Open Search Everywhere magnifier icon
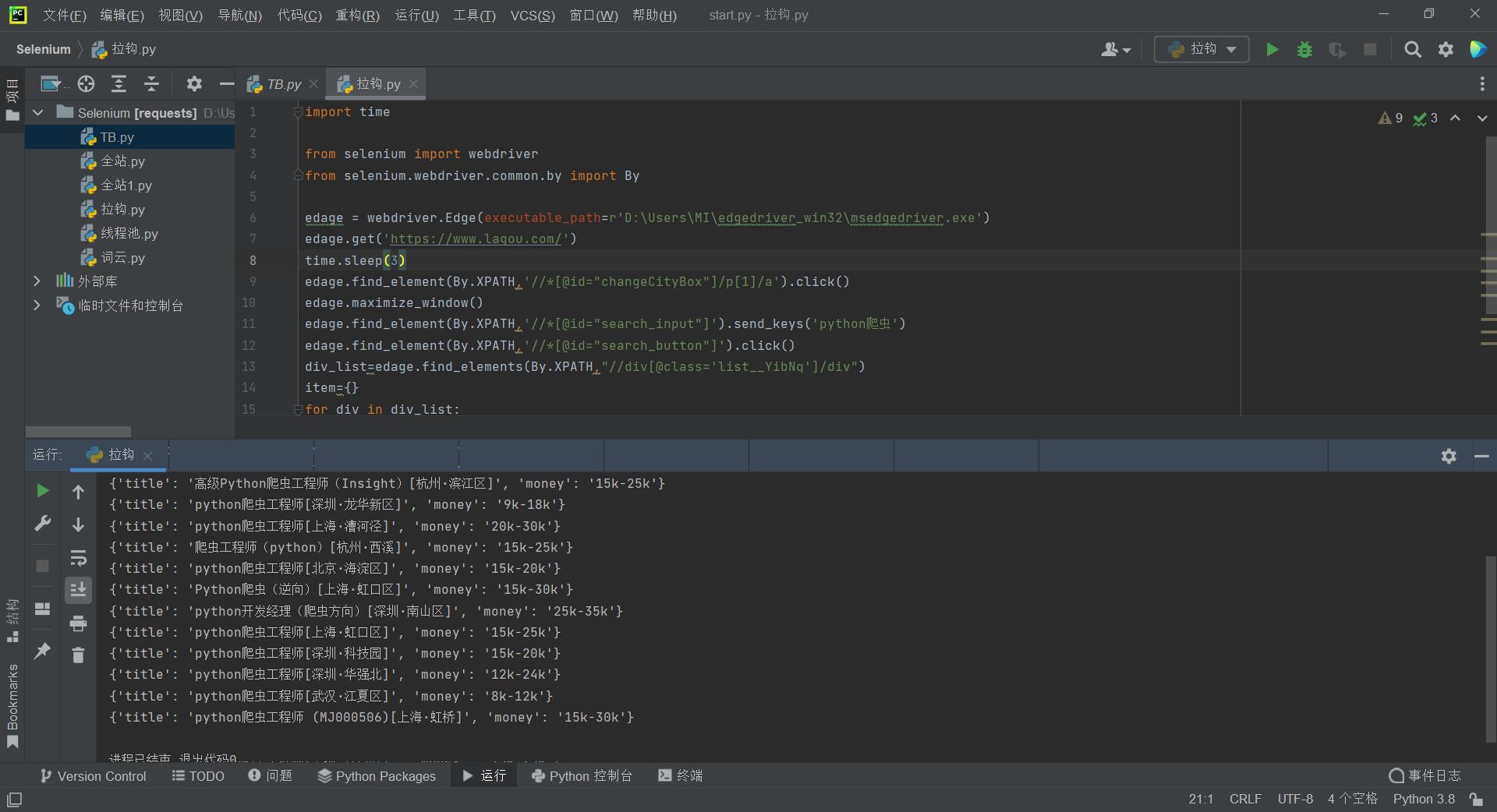This screenshot has width=1497, height=812. point(1412,50)
